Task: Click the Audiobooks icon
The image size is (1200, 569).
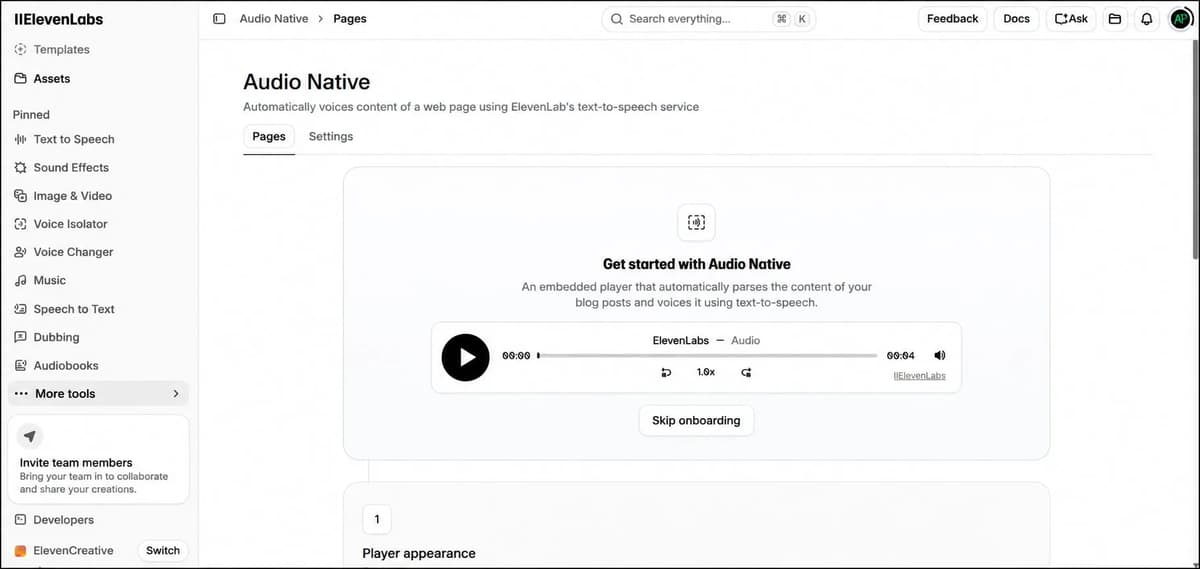Action: click(21, 365)
